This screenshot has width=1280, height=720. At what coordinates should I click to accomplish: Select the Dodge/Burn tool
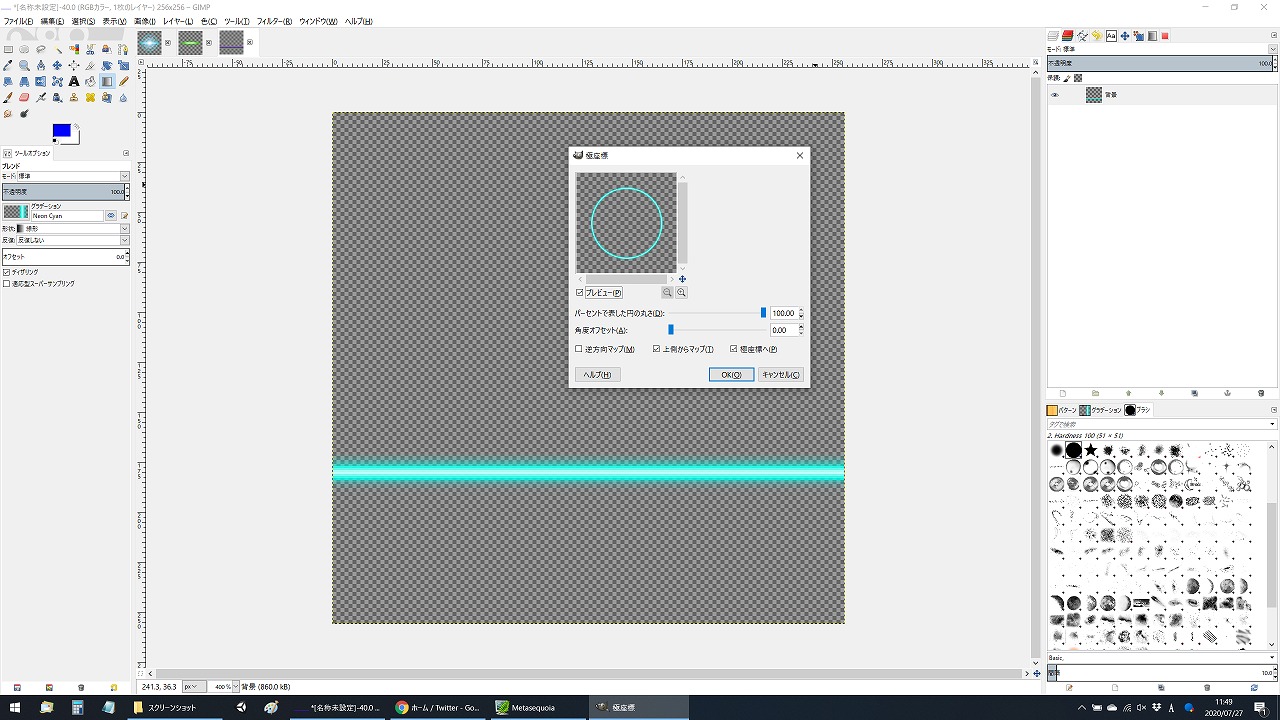24,114
